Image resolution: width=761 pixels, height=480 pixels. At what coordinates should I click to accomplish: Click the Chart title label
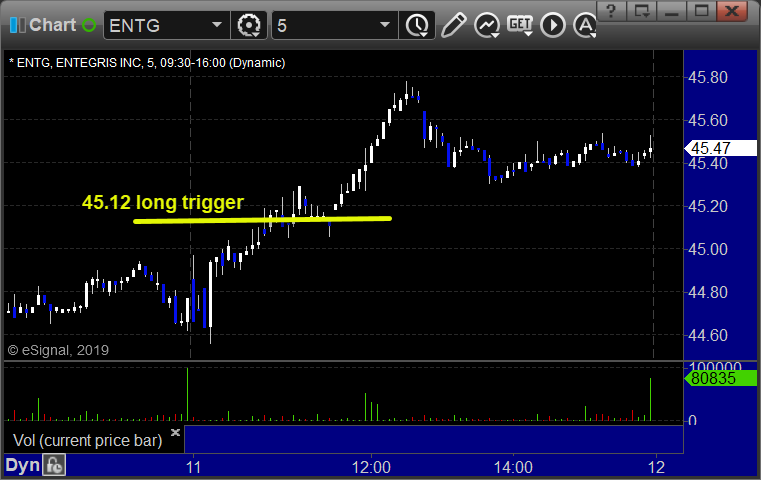tap(52, 25)
